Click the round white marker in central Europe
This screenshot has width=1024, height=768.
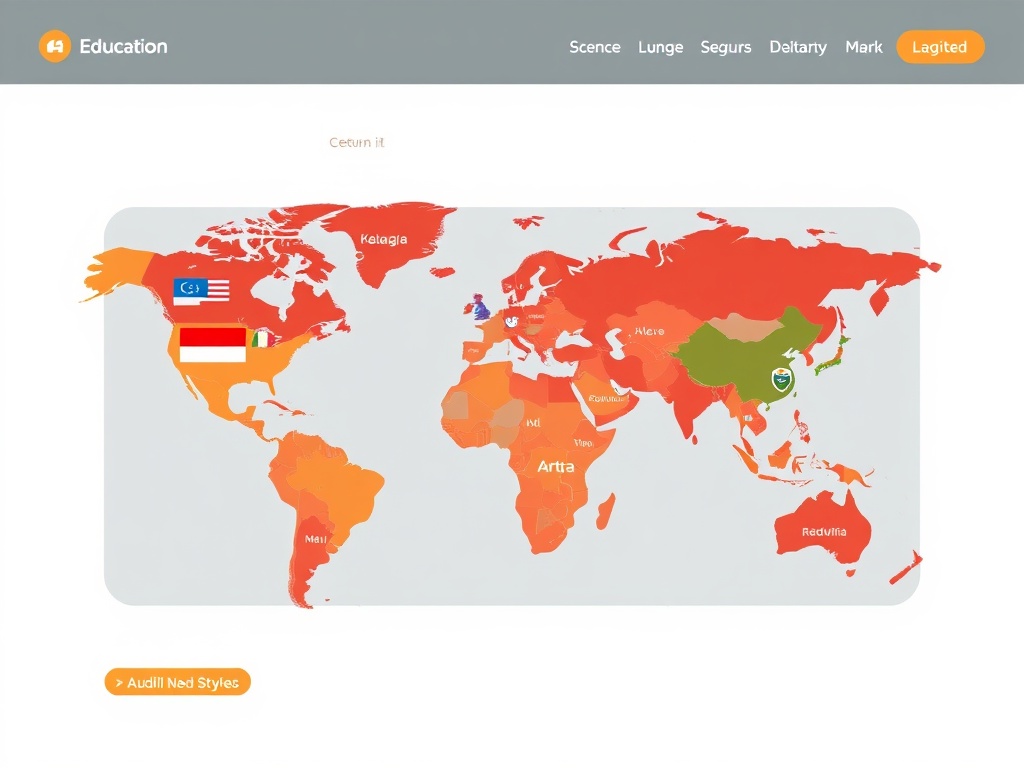pyautogui.click(x=510, y=321)
